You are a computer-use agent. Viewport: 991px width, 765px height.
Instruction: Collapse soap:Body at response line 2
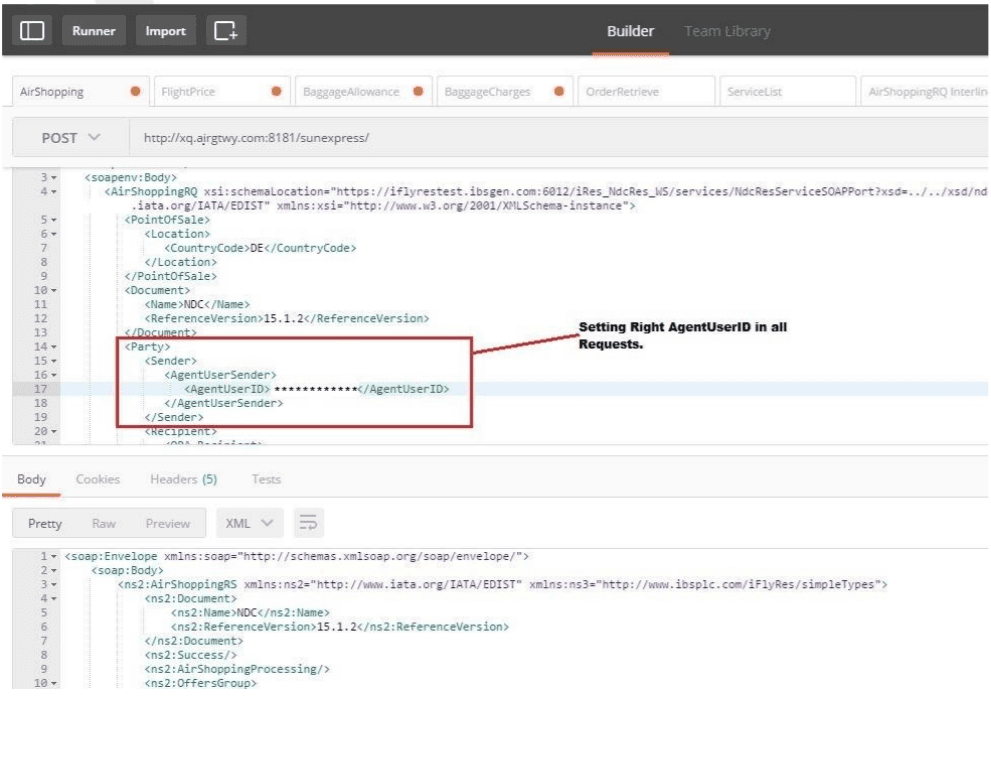pyautogui.click(x=54, y=570)
